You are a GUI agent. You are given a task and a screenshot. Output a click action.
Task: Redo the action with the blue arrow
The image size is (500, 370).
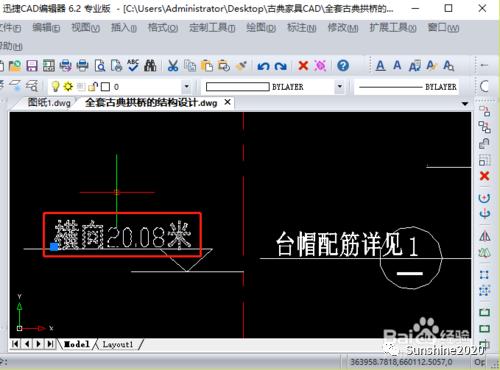(280, 66)
